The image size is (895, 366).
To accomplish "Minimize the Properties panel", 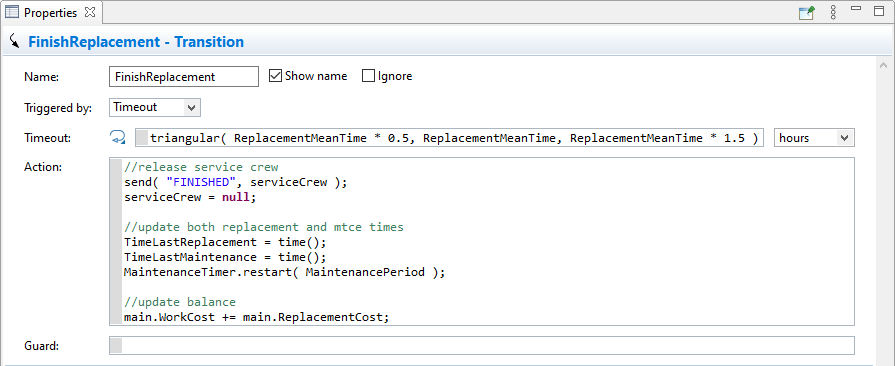I will click(x=856, y=9).
